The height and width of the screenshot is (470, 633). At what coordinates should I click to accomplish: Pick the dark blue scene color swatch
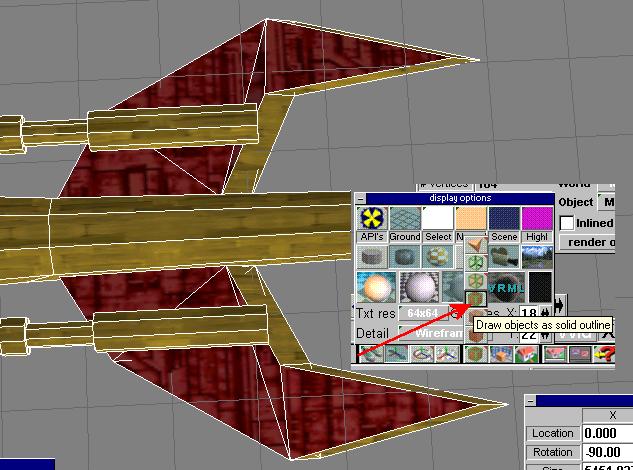click(x=504, y=217)
